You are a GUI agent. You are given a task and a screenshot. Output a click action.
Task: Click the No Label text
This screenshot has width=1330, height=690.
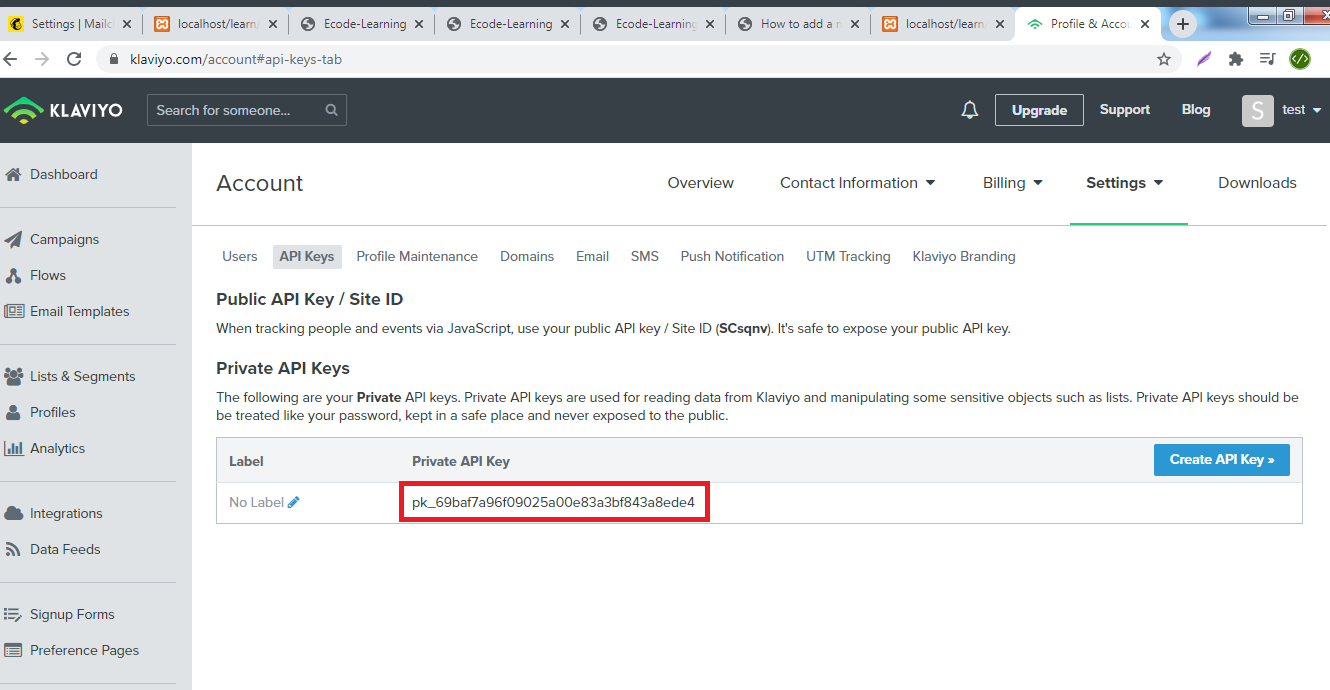point(257,502)
